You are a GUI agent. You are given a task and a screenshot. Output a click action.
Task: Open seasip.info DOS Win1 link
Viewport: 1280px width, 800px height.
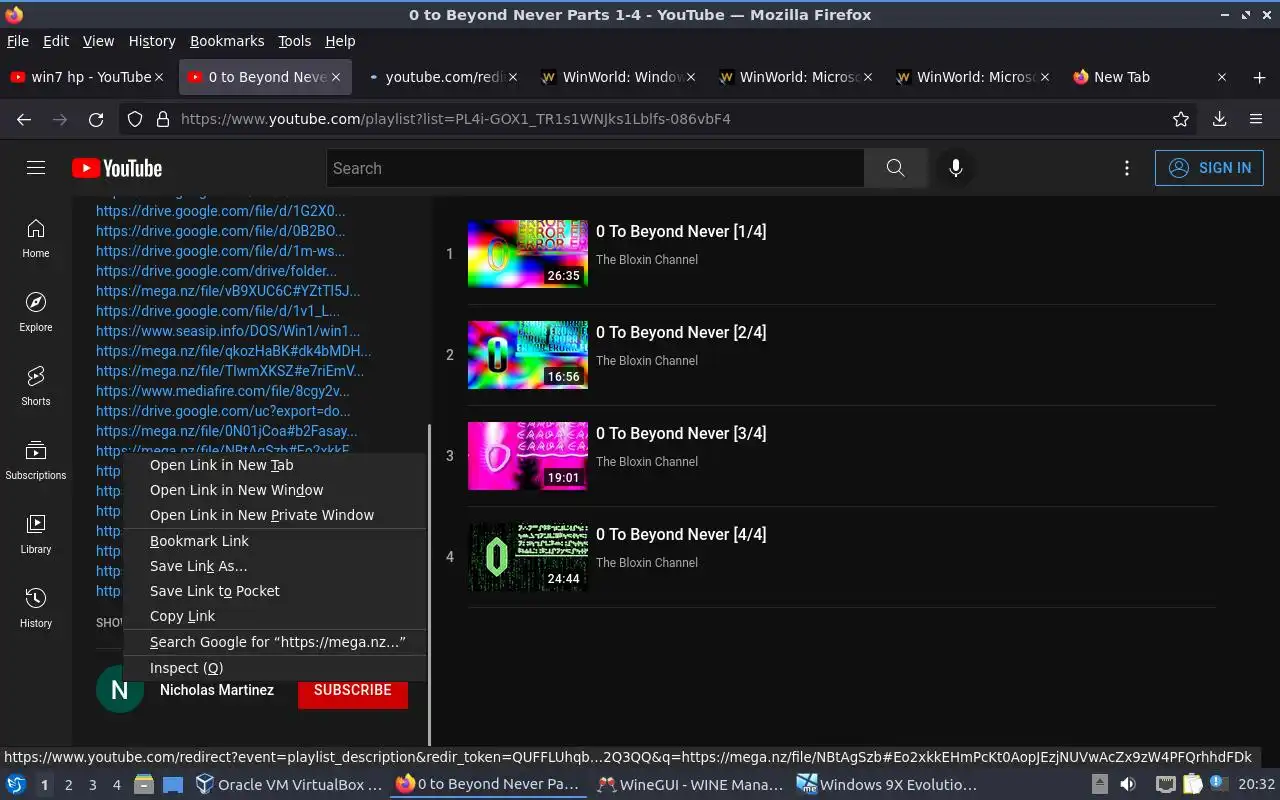[x=228, y=331]
